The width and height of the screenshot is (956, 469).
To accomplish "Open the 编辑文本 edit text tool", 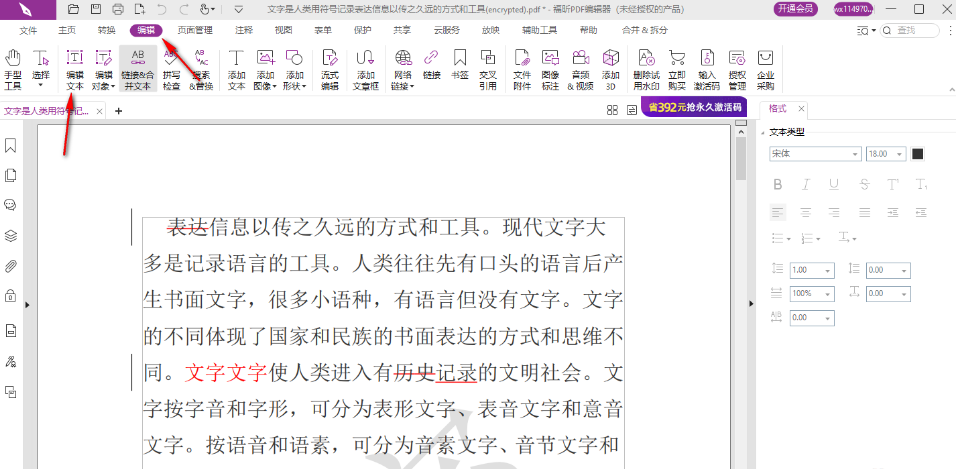I will (74, 70).
